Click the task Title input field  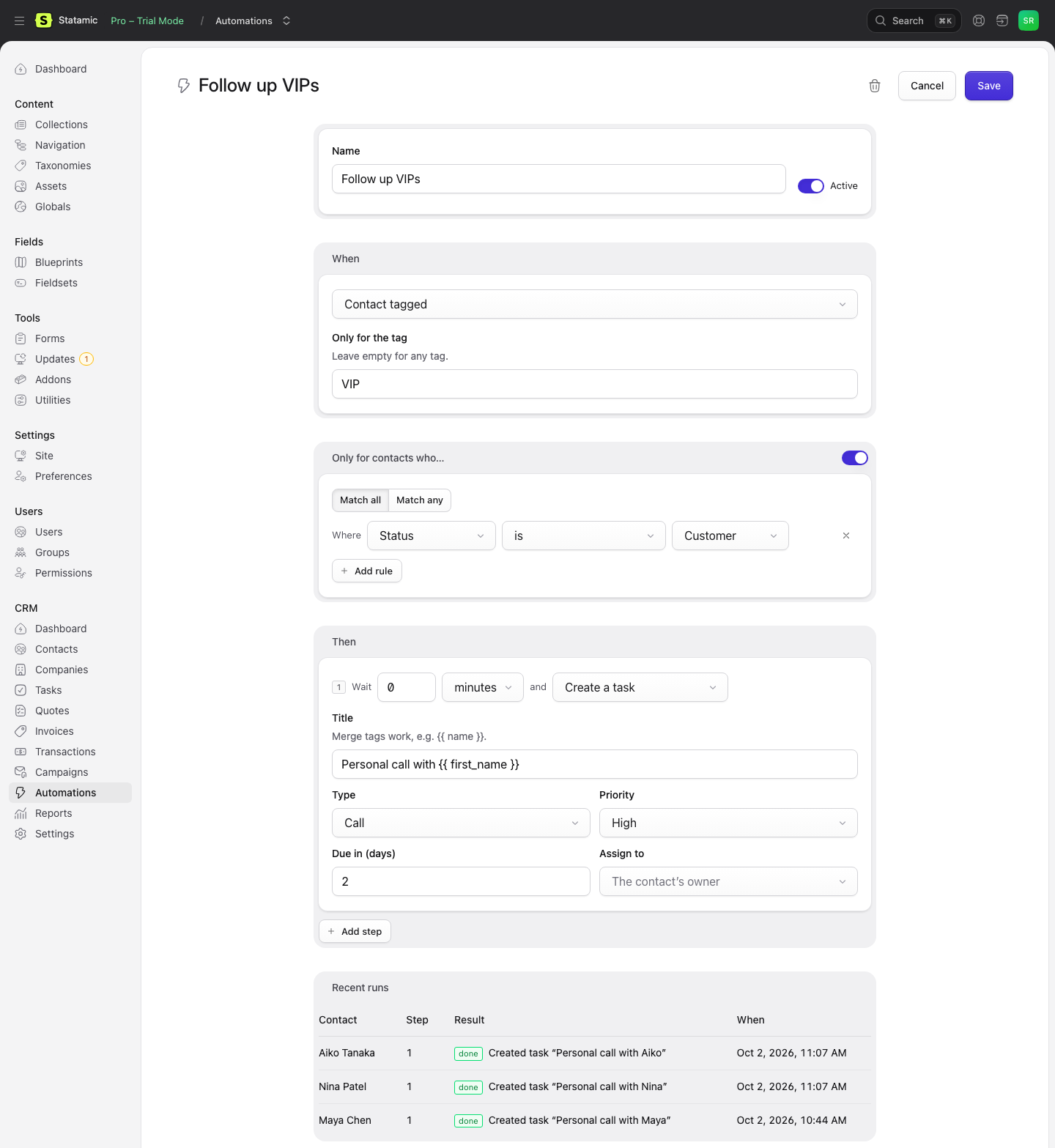click(x=595, y=764)
